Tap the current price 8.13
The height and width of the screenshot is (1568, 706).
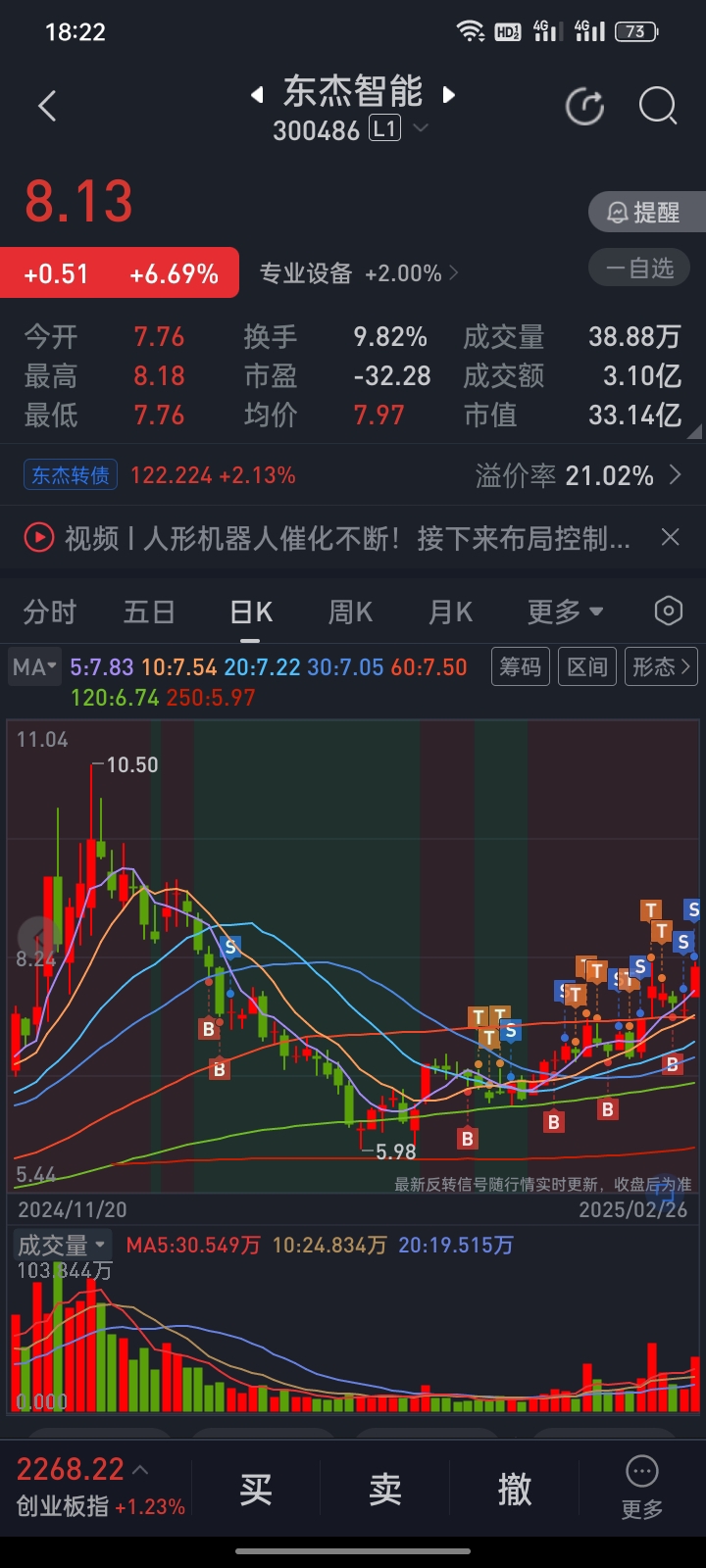point(78,202)
